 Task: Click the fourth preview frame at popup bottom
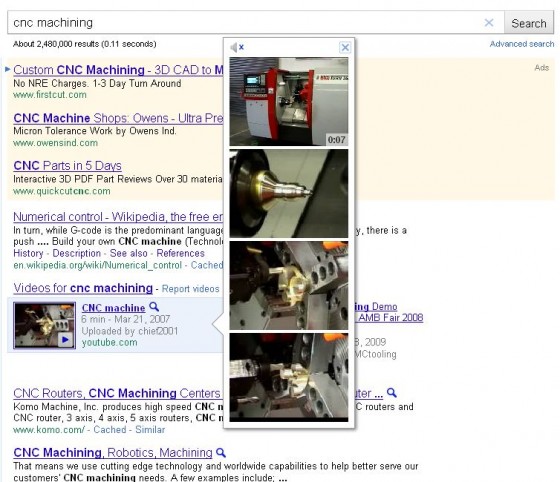pyautogui.click(x=289, y=377)
